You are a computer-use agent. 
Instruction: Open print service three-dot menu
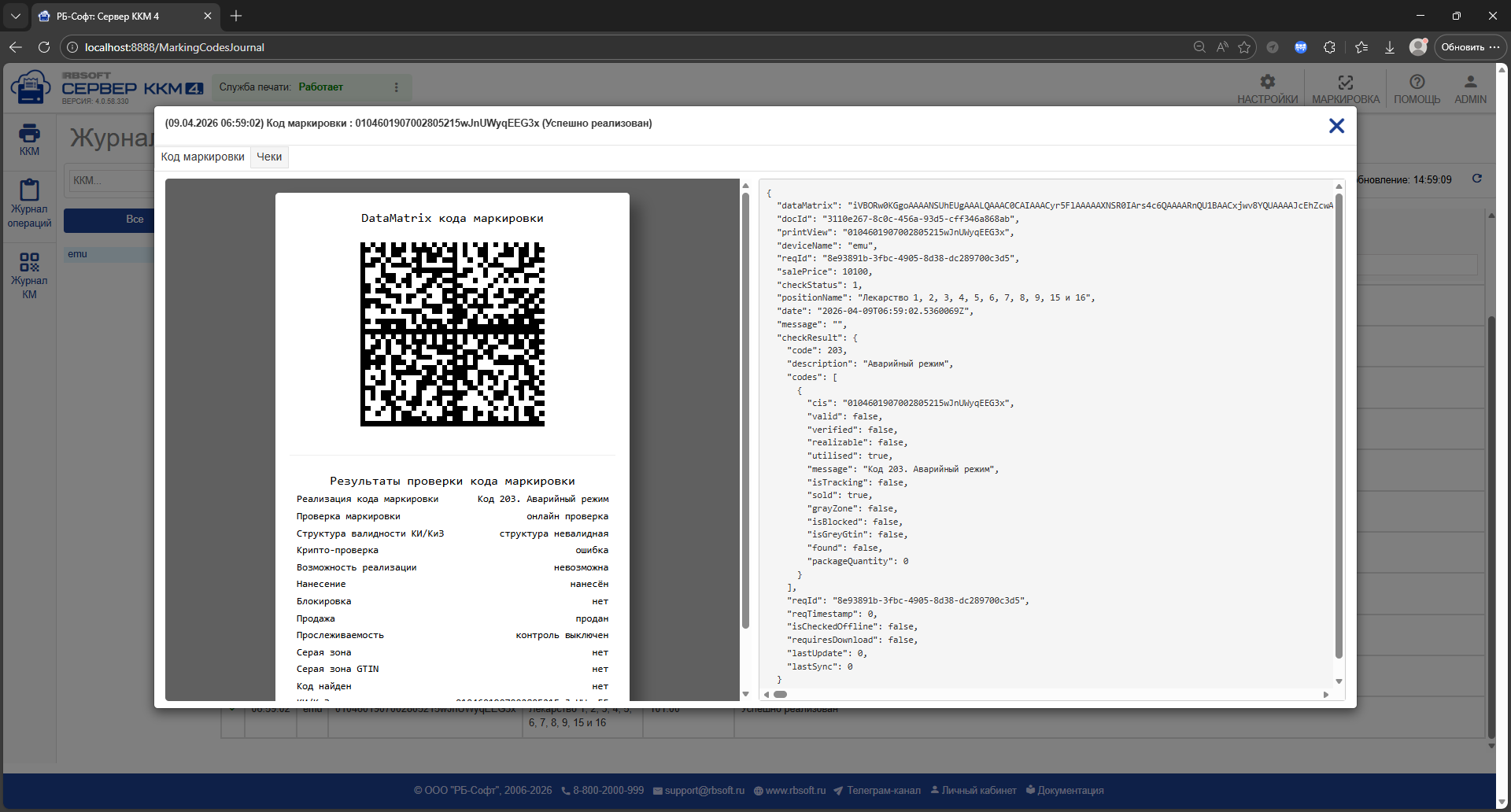click(x=396, y=87)
